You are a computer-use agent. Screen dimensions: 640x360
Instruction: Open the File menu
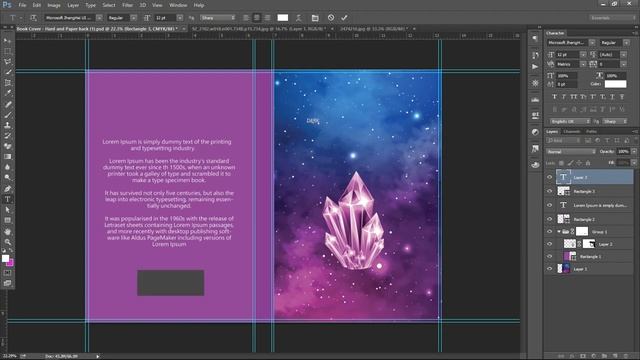click(22, 5)
